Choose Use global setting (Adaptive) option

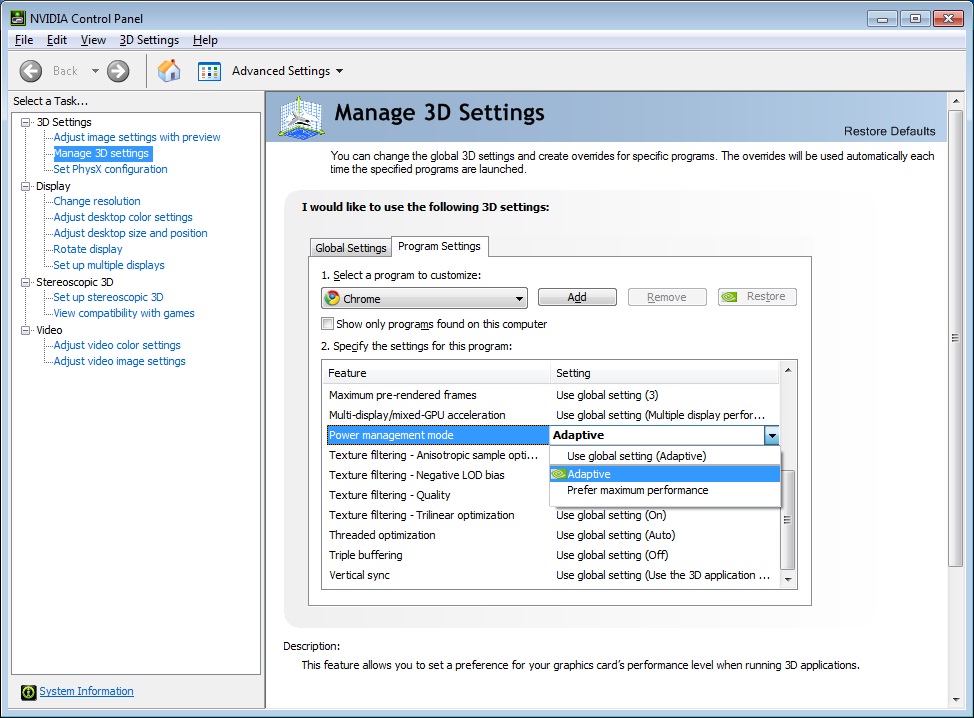pyautogui.click(x=665, y=456)
